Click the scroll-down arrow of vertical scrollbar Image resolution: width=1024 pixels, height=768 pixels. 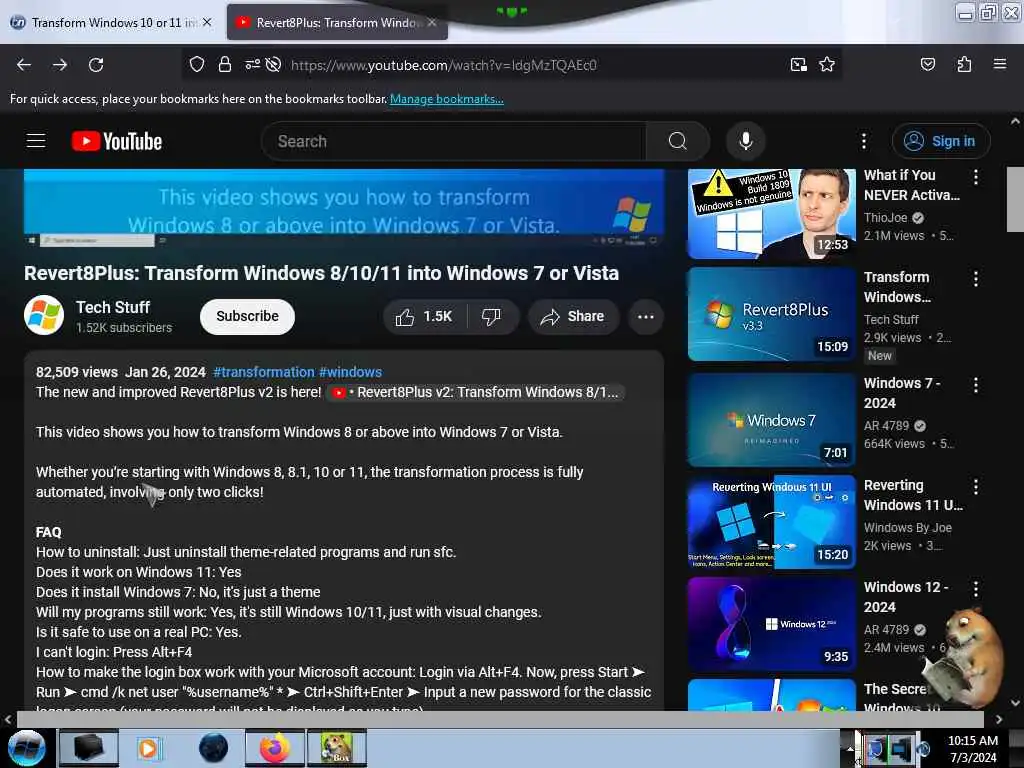(x=1015, y=703)
